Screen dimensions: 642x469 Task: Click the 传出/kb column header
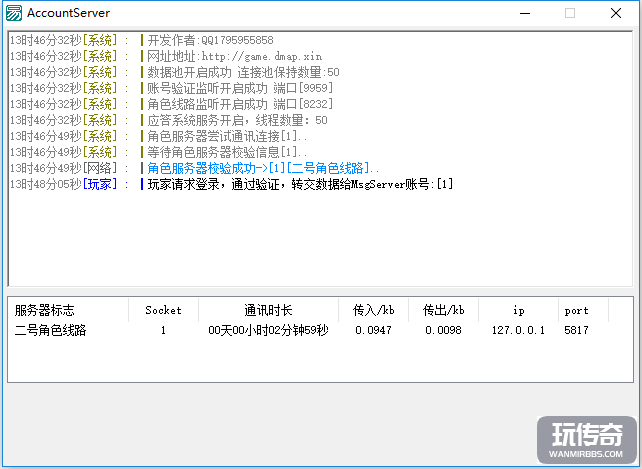(x=443, y=310)
